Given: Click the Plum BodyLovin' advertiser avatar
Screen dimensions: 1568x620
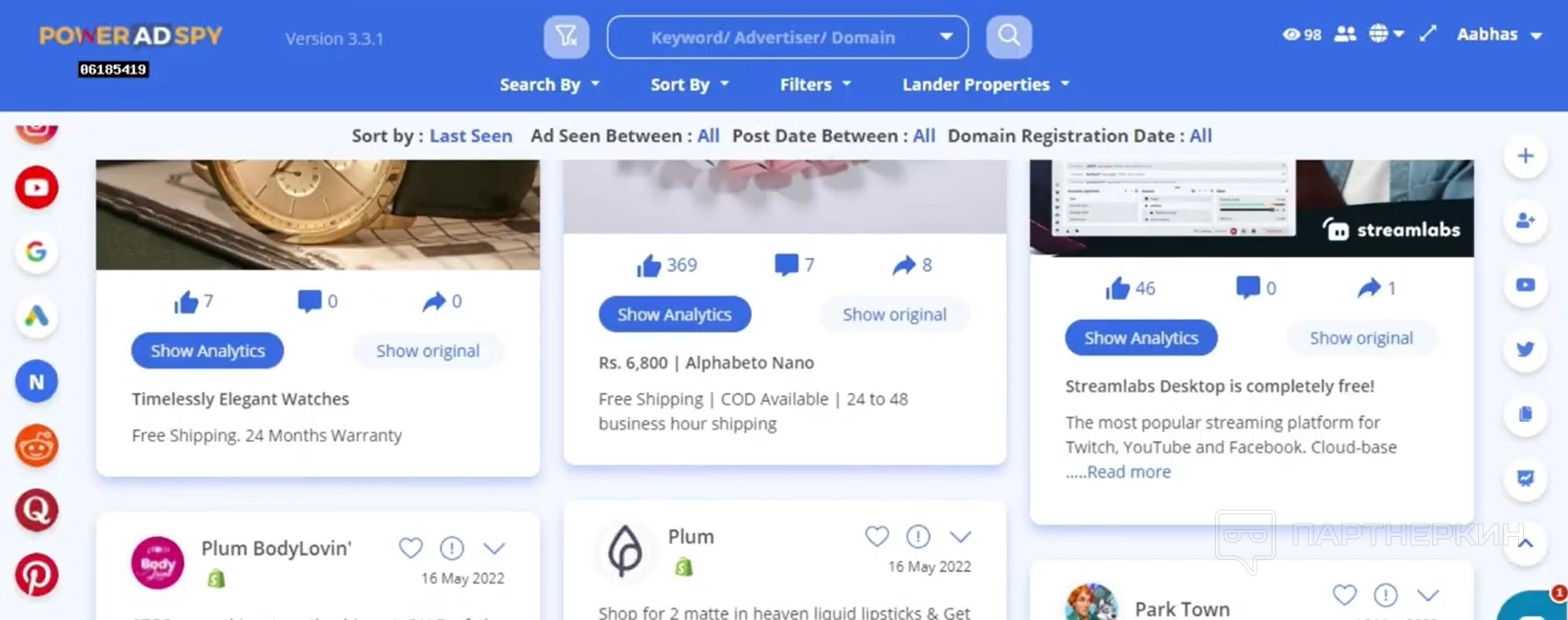Looking at the screenshot, I should click(x=157, y=563).
